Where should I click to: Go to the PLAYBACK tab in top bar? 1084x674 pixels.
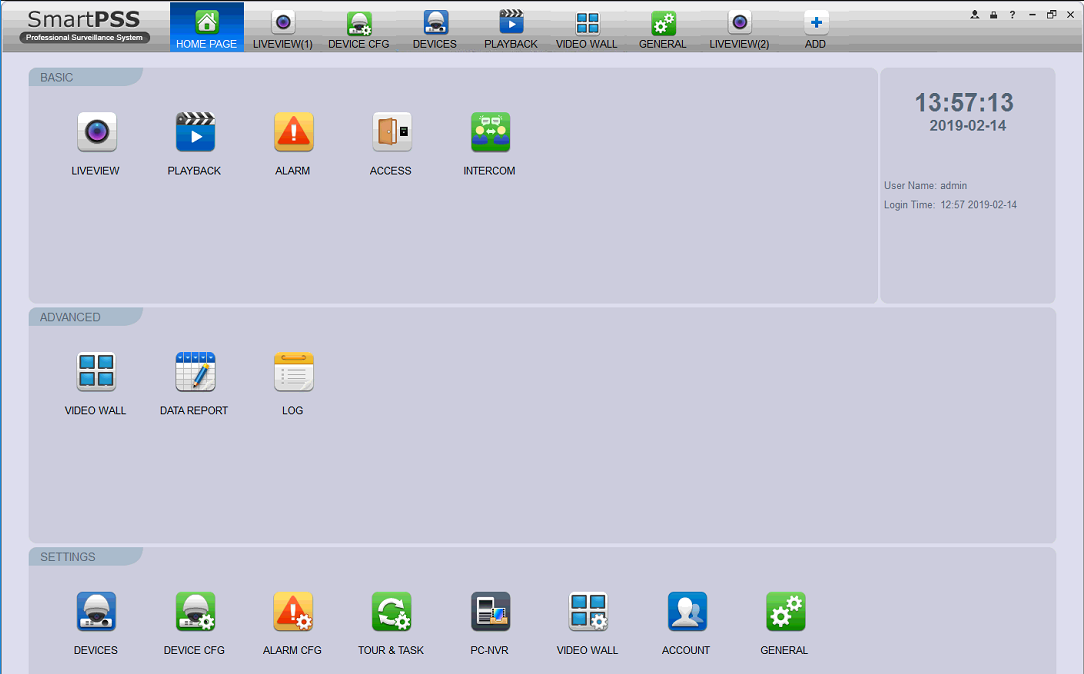[511, 29]
